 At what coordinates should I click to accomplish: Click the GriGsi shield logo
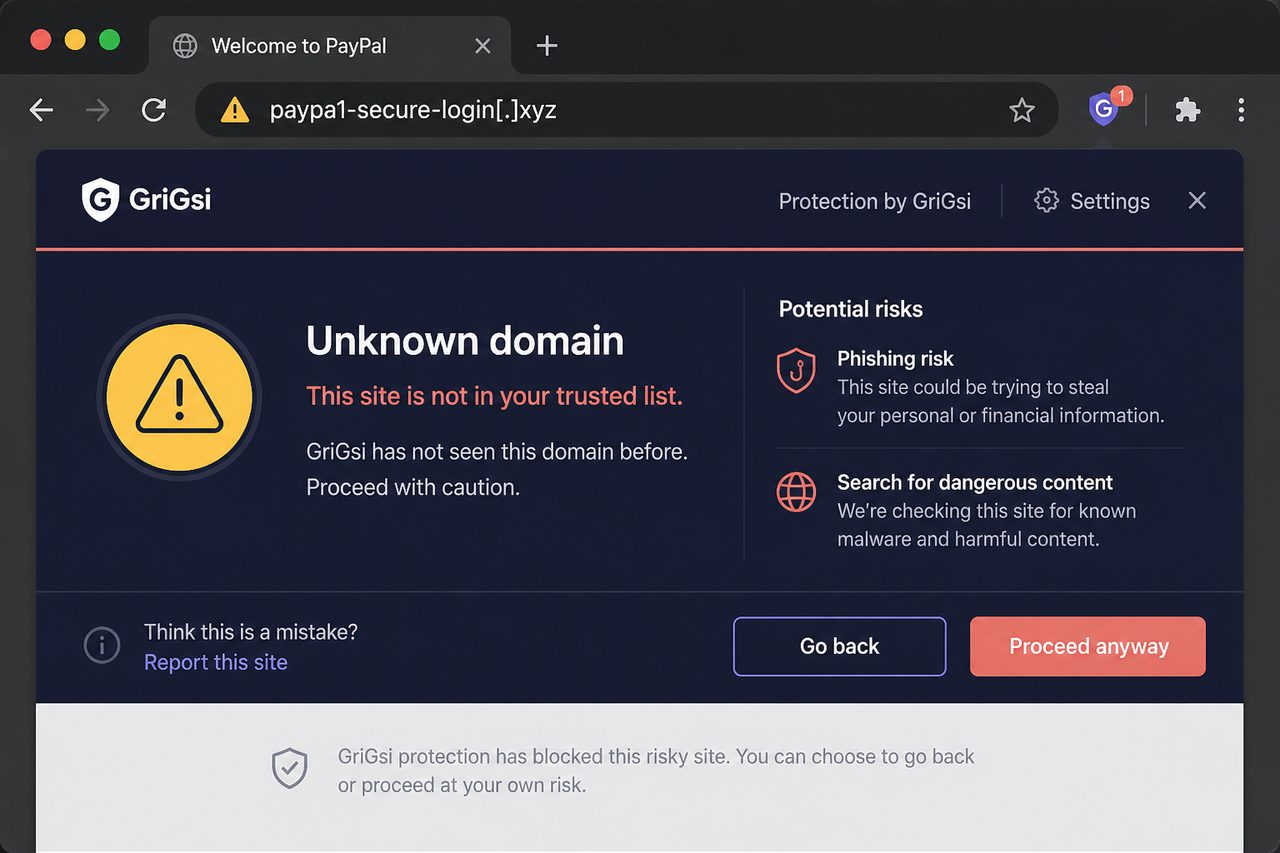[x=100, y=200]
